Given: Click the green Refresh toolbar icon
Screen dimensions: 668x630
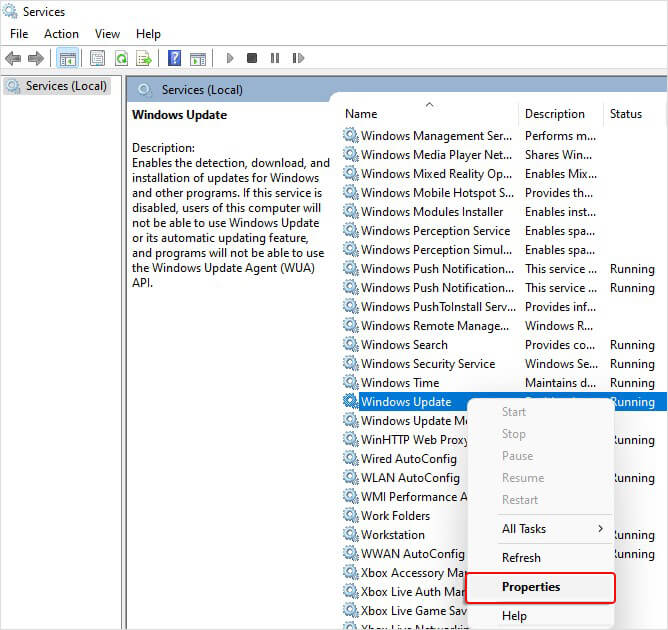Looking at the screenshot, I should [121, 58].
